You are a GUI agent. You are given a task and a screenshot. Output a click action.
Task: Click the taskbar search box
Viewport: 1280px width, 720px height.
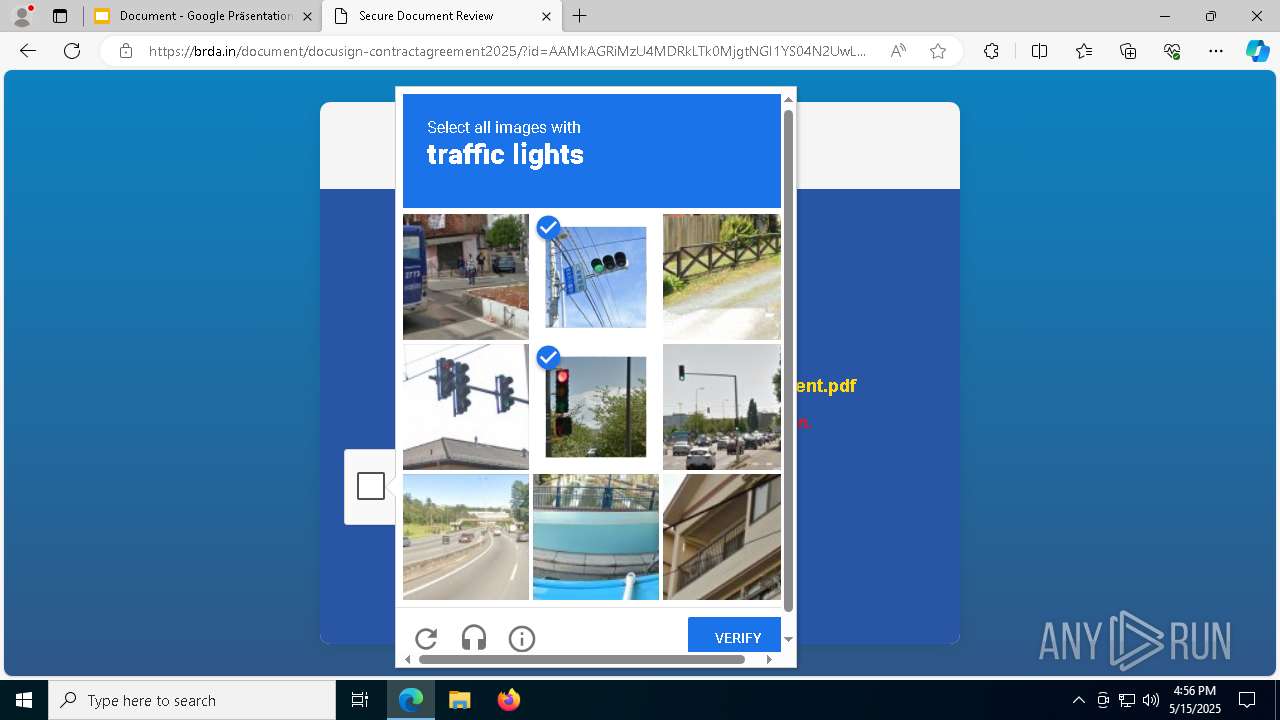coord(192,700)
